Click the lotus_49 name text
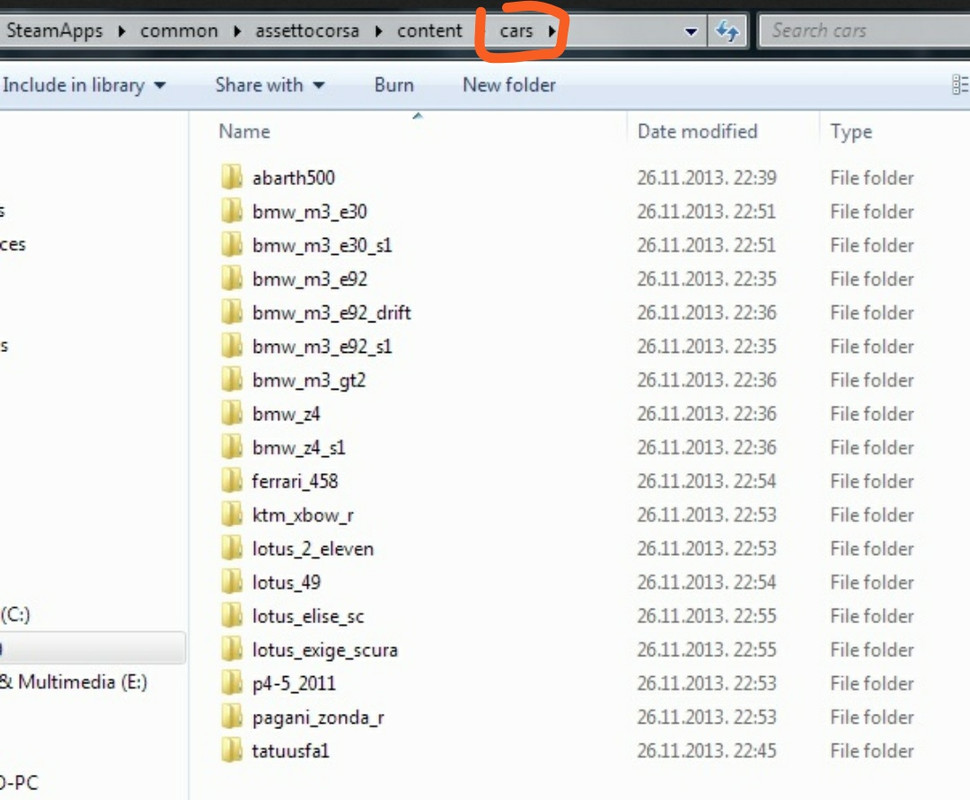The width and height of the screenshot is (970, 800). tap(286, 583)
